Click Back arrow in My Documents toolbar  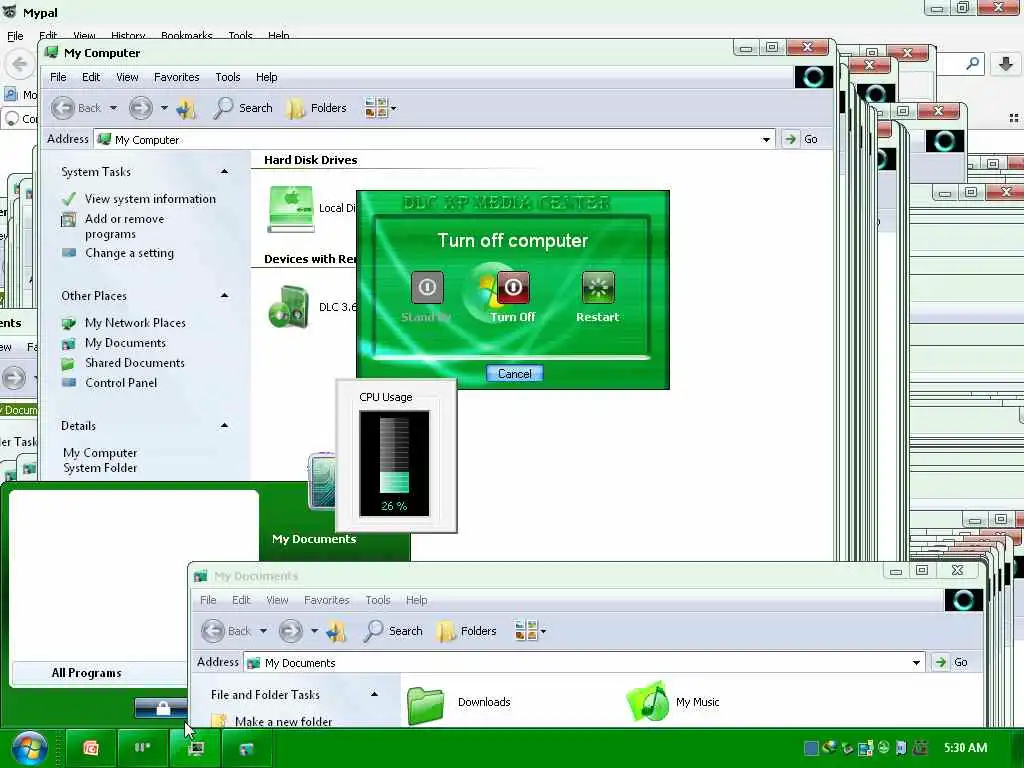tap(214, 631)
